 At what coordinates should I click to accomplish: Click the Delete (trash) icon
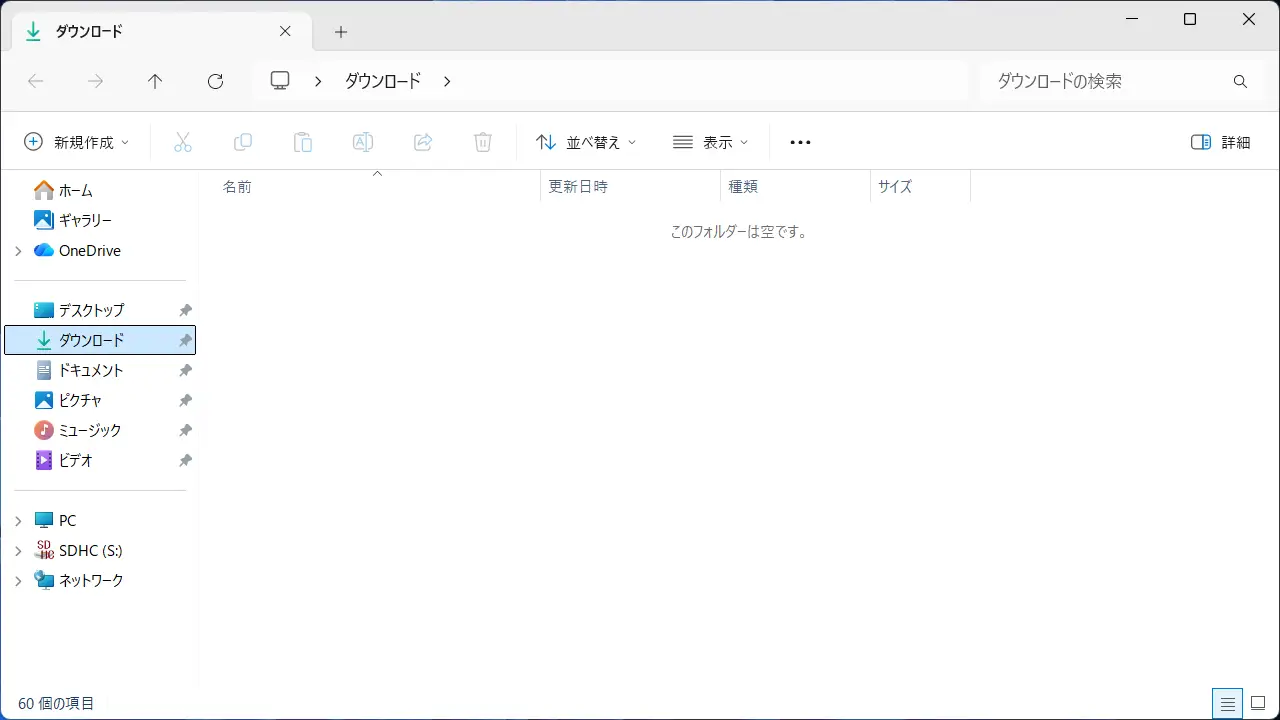[x=483, y=141]
